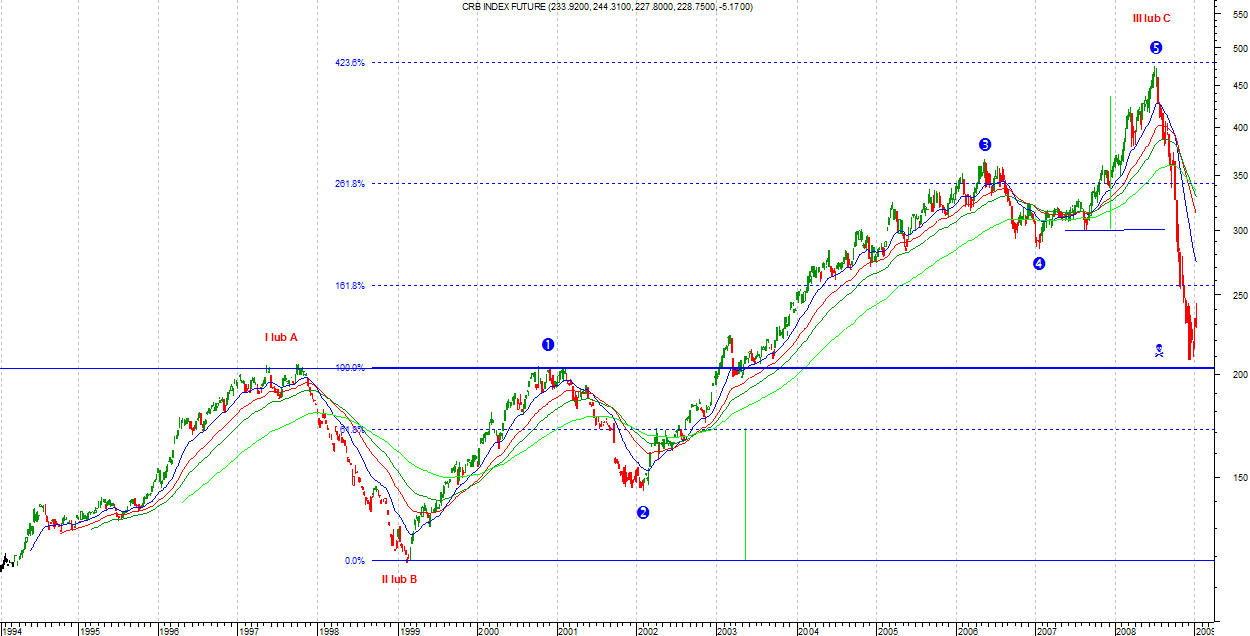Click the 2002 year label on time axis

click(x=647, y=631)
